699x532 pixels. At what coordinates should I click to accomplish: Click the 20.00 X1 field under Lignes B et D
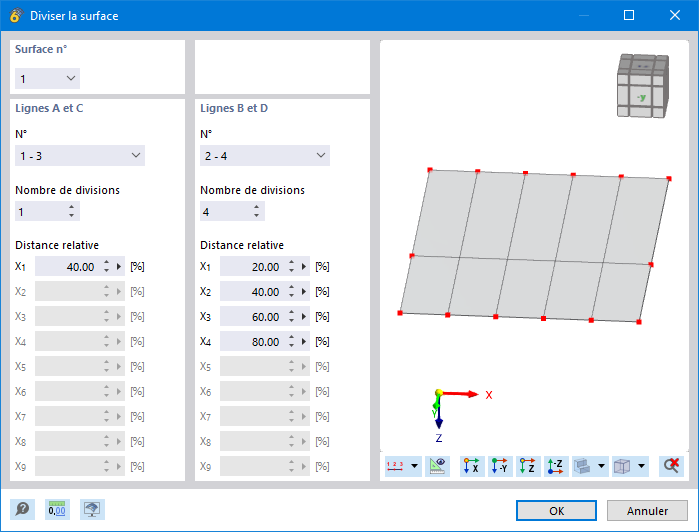(253, 267)
